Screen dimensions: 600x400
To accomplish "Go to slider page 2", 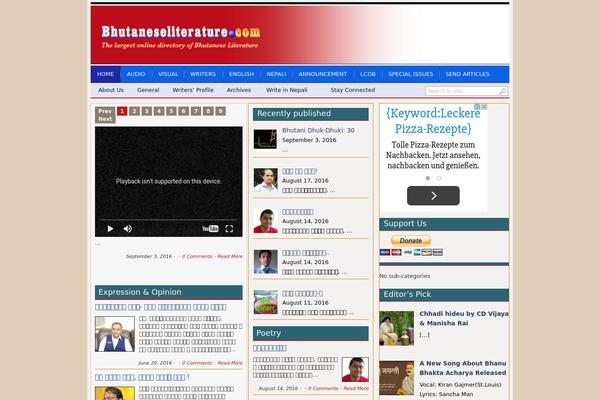I will click(x=134, y=111).
